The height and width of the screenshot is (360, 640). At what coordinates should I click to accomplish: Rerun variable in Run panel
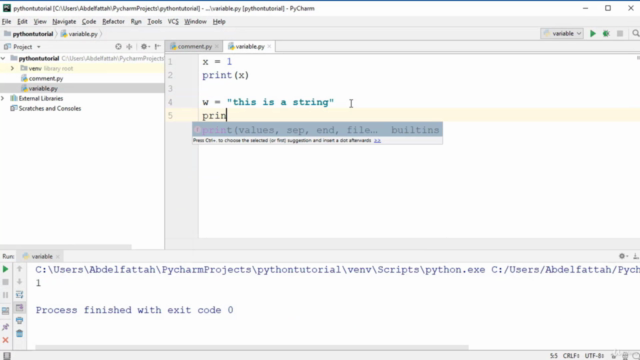pyautogui.click(x=5, y=269)
